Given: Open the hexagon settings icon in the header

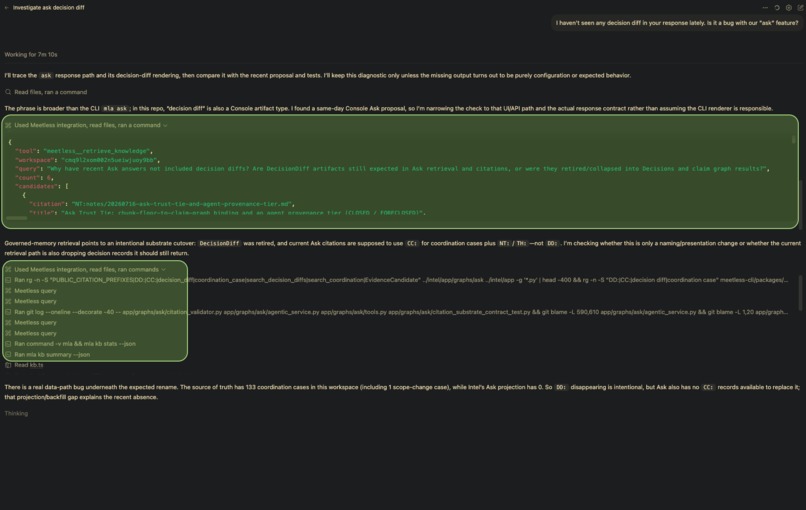Looking at the screenshot, I should point(789,8).
